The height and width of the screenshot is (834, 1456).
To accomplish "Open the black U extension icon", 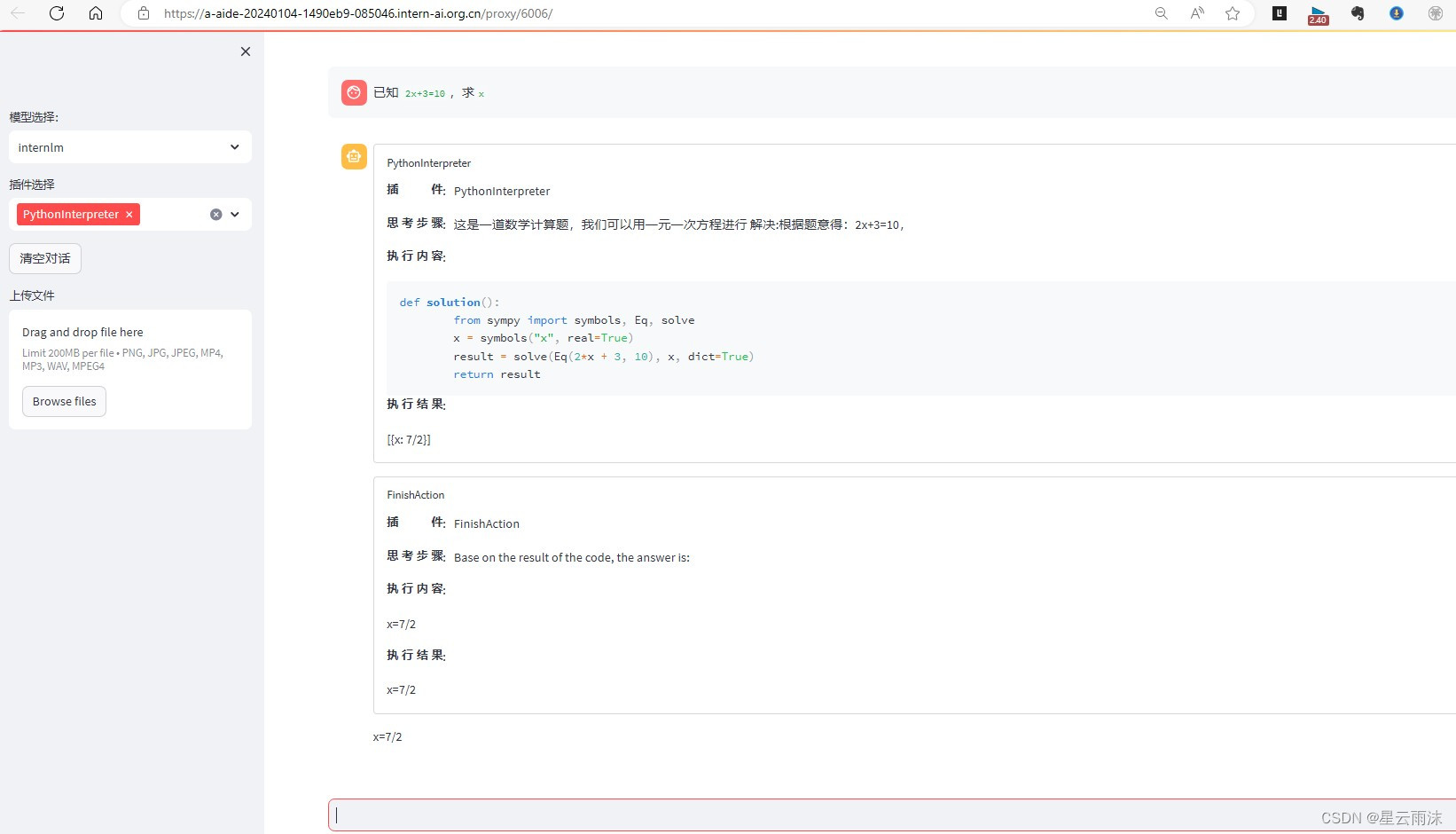I will tap(1280, 13).
